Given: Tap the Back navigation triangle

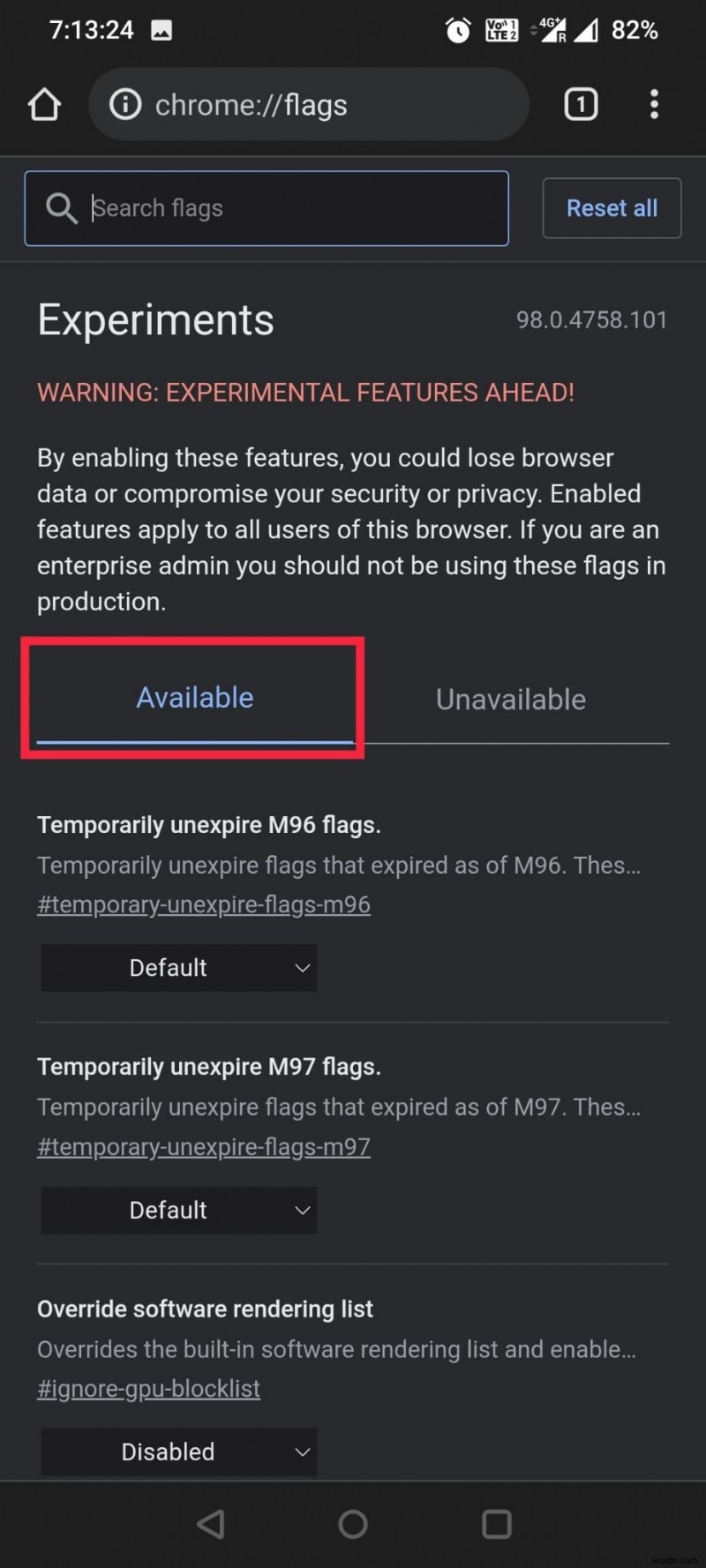Looking at the screenshot, I should pos(210,1522).
